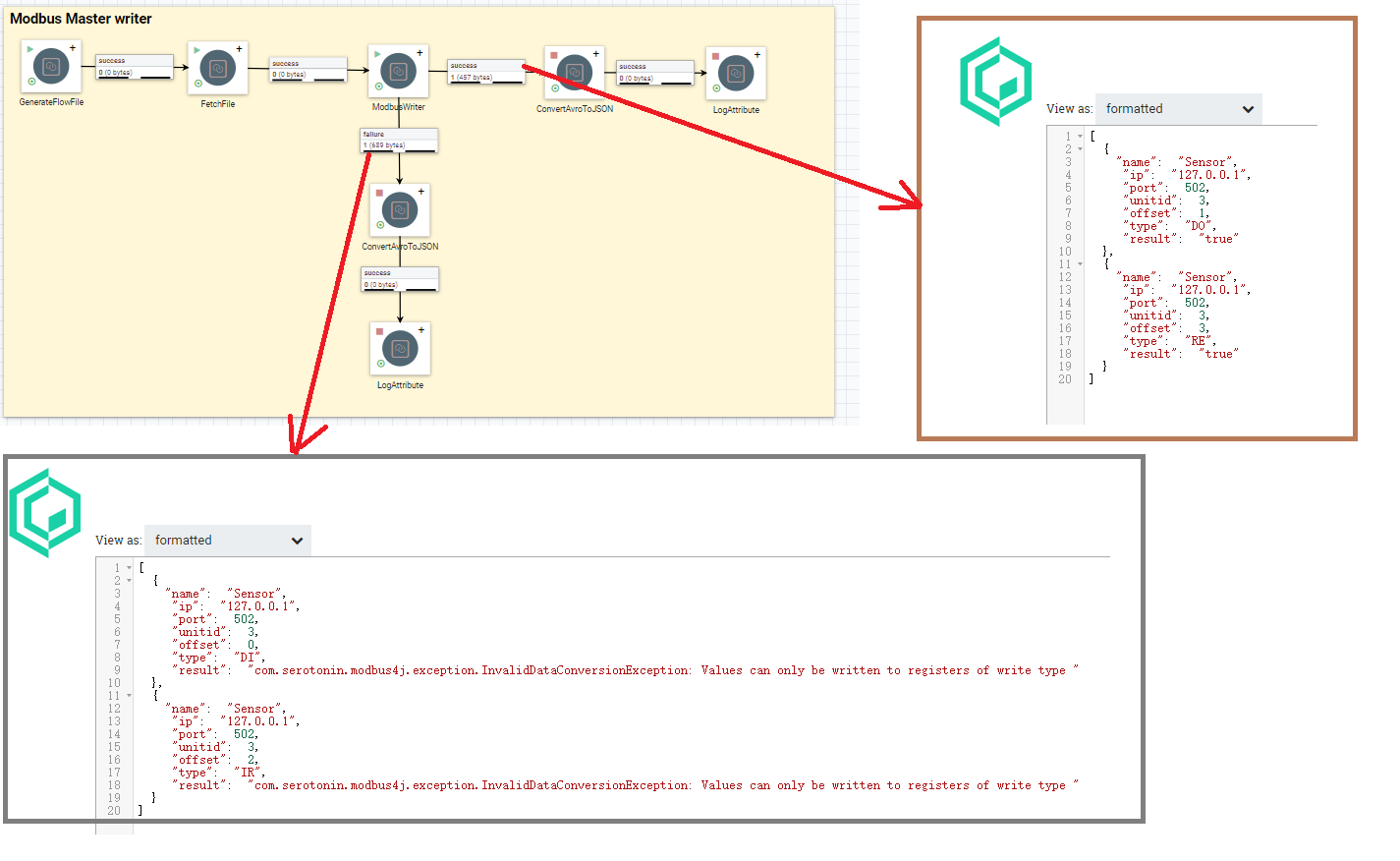Collapse the line 11 code fold in the right viewer
This screenshot has width=1400, height=861.
(1081, 264)
